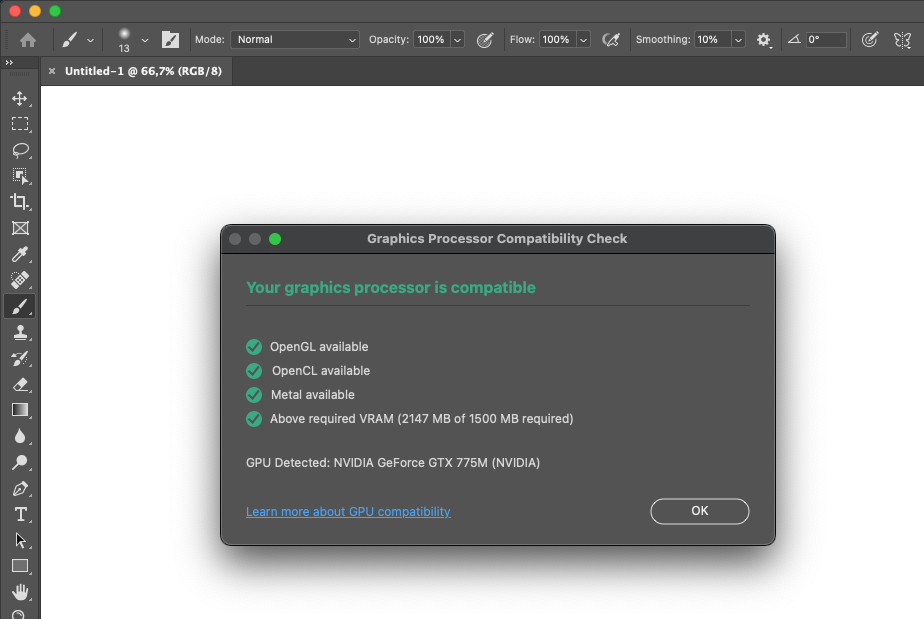Open the Flow slider dropdown
924x619 pixels.
click(x=583, y=39)
